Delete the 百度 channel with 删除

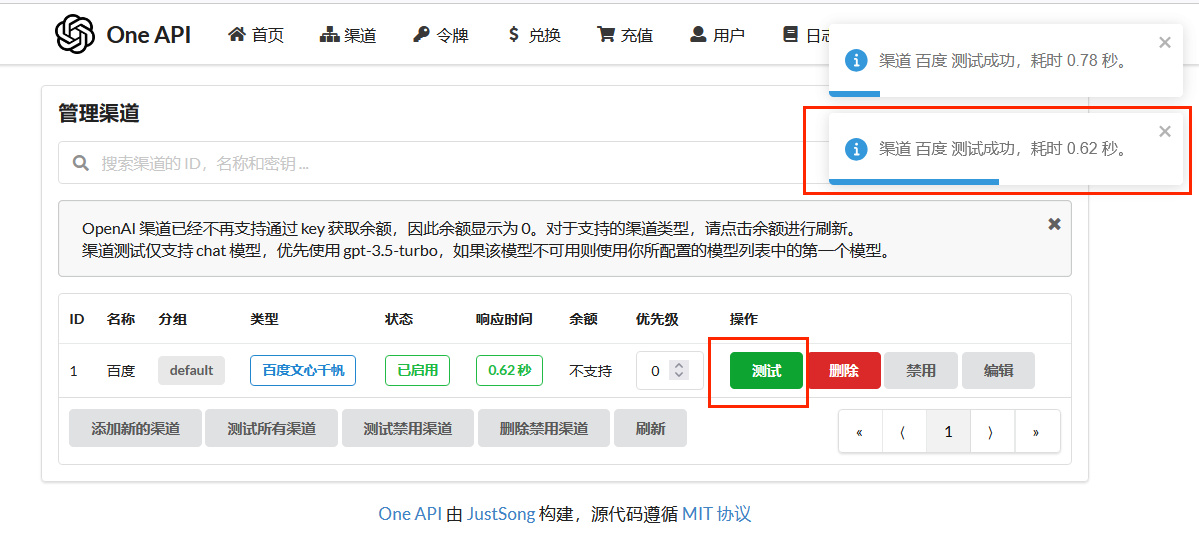tap(843, 370)
